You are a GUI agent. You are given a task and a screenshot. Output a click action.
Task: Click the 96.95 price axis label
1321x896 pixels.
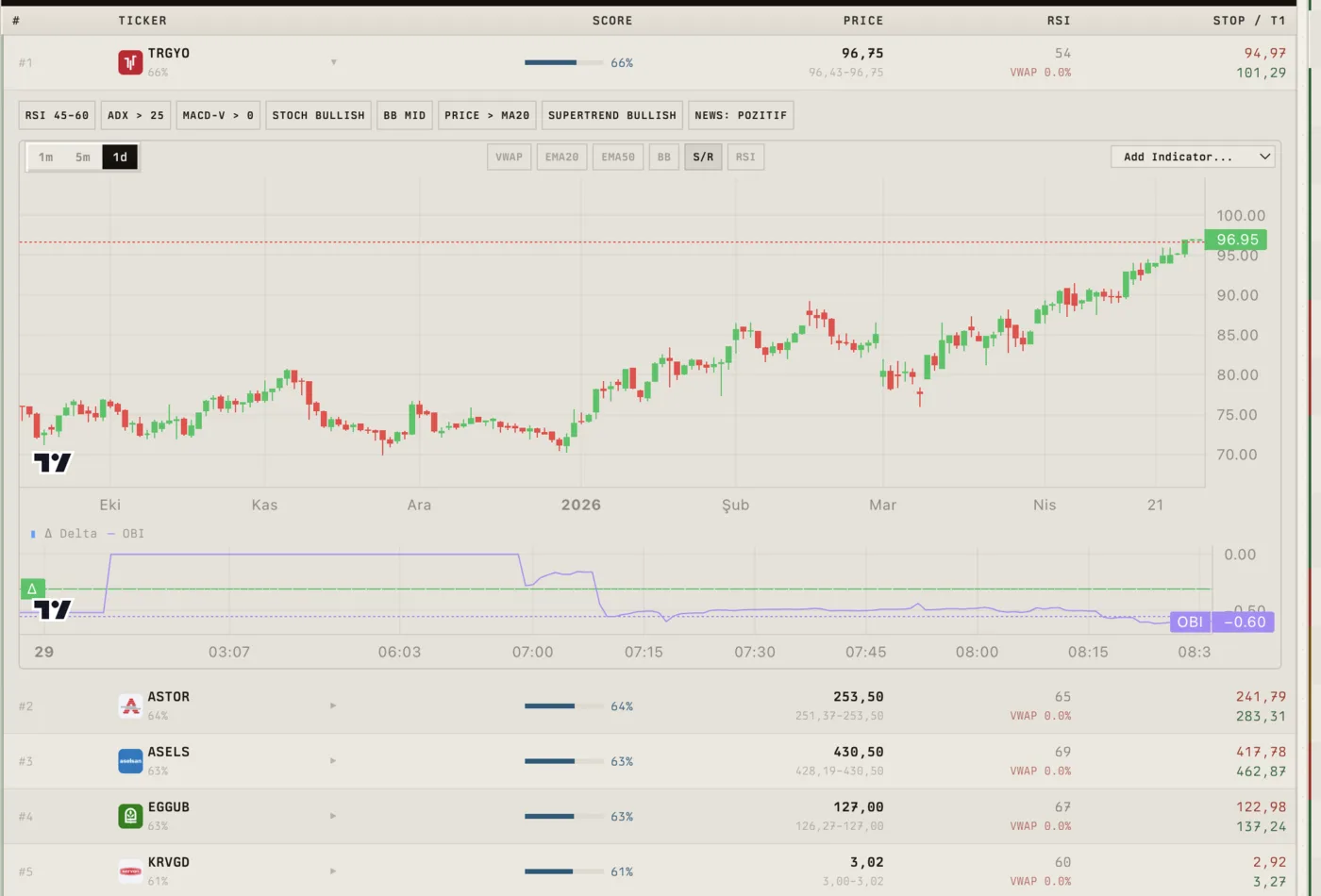(x=1237, y=240)
